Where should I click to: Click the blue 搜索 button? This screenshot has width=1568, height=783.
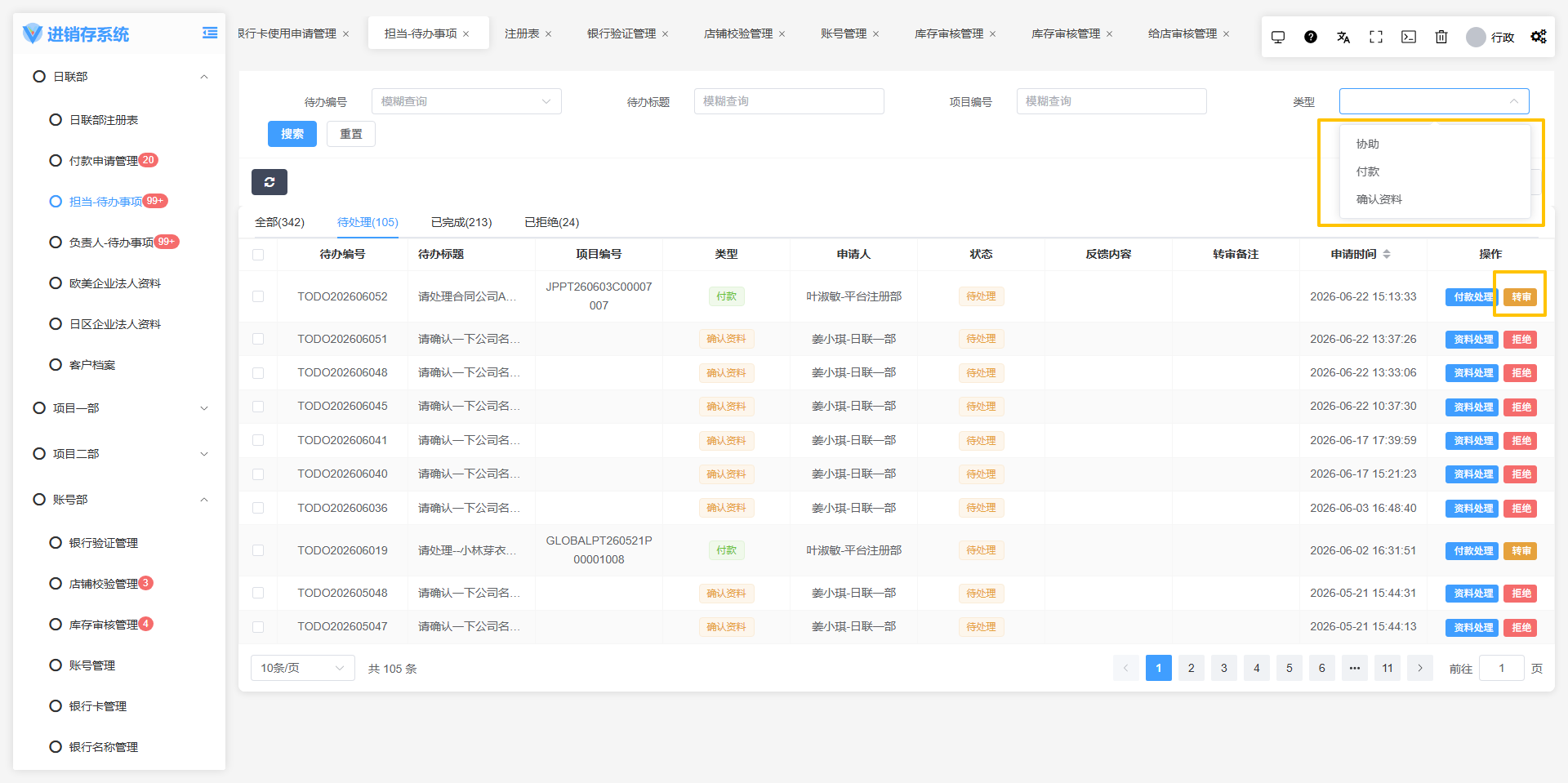(292, 134)
